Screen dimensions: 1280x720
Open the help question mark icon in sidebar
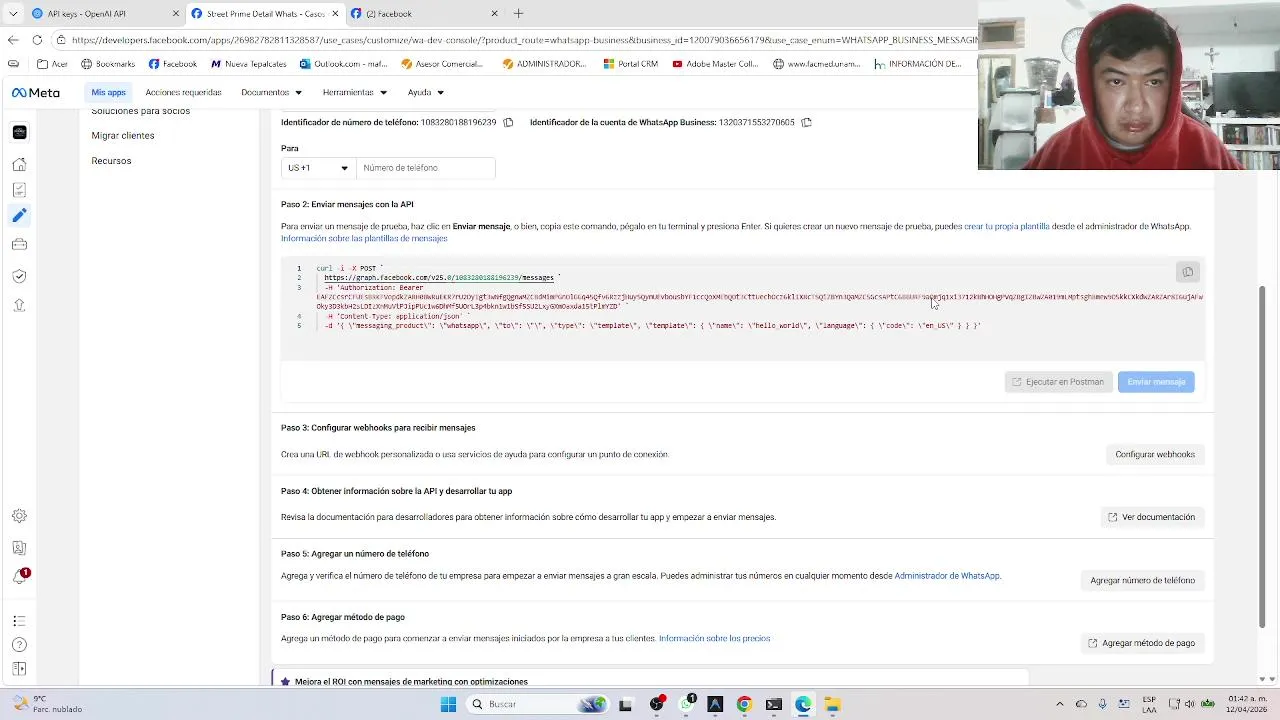pyautogui.click(x=19, y=645)
